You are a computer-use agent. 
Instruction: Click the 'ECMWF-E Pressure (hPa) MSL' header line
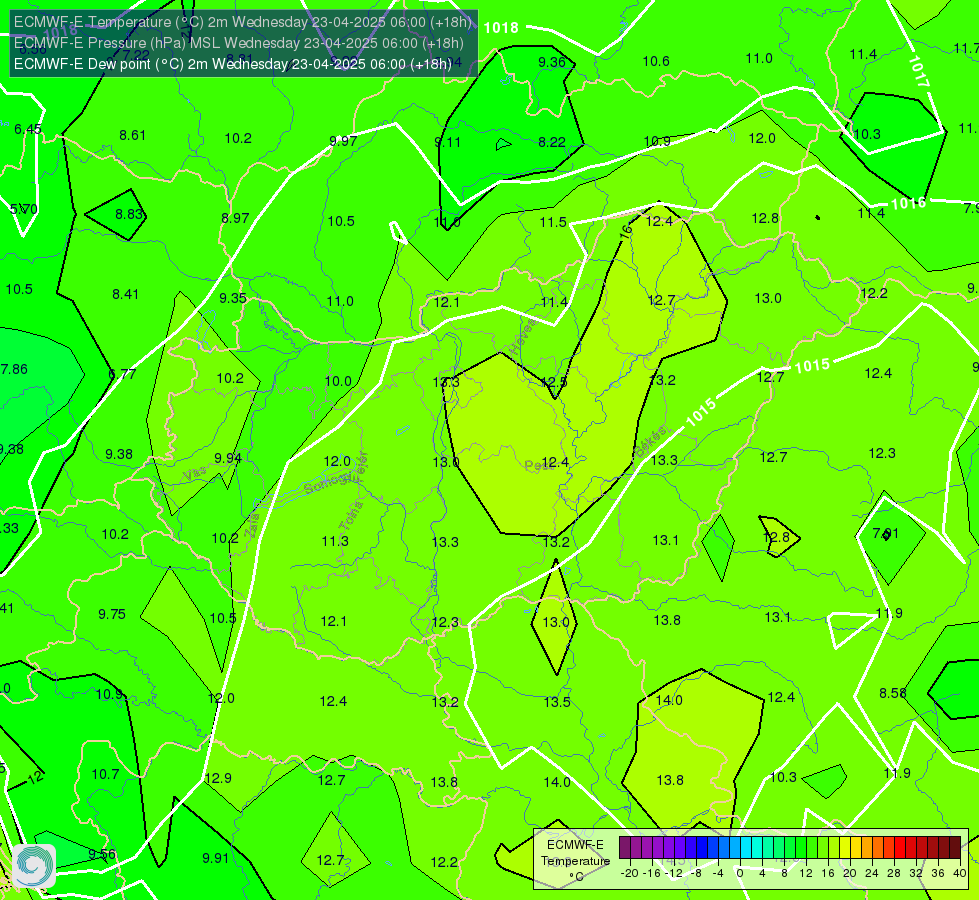click(239, 43)
